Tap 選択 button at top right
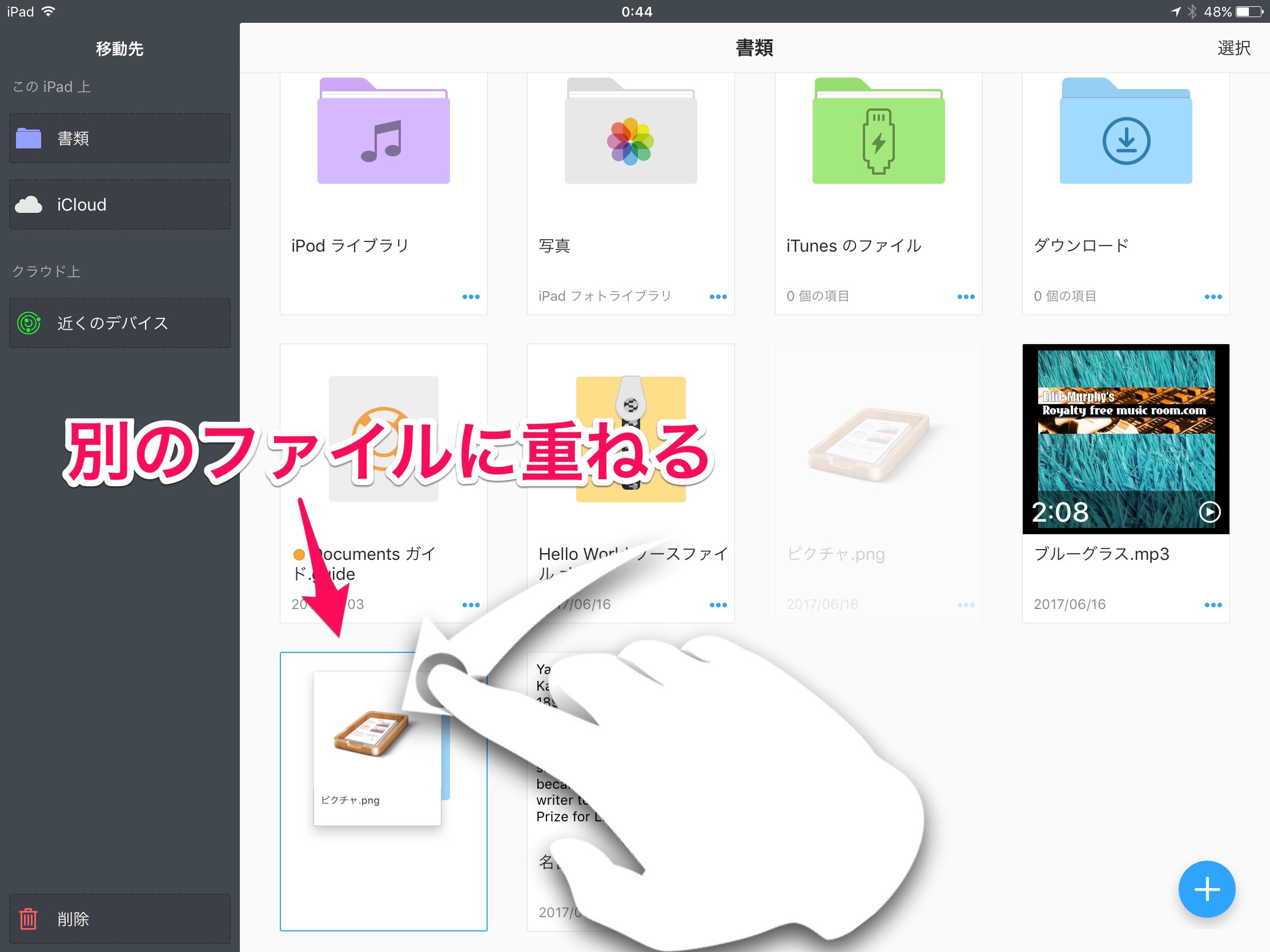The height and width of the screenshot is (952, 1270). point(1233,48)
